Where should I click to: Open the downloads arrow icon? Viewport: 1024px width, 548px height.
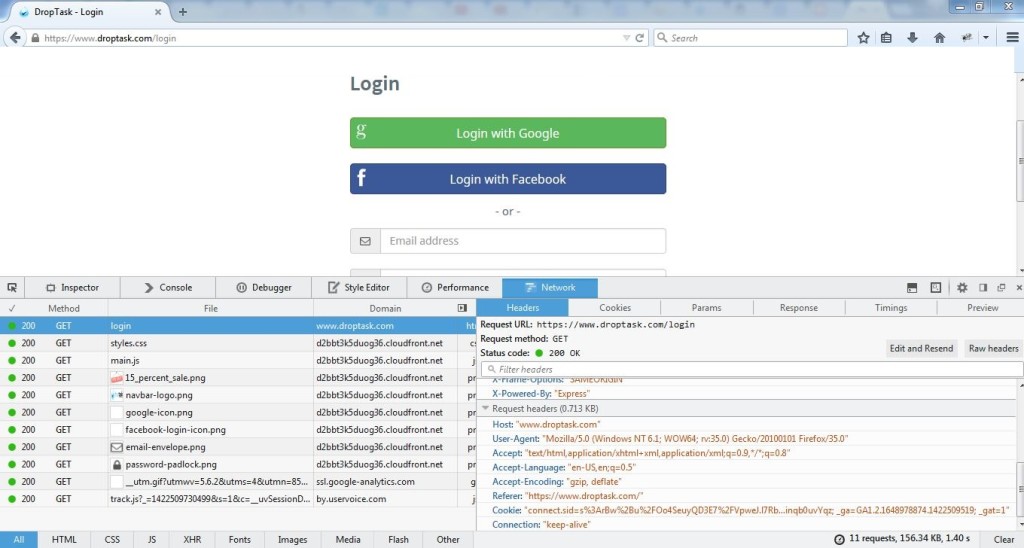pyautogui.click(x=912, y=38)
